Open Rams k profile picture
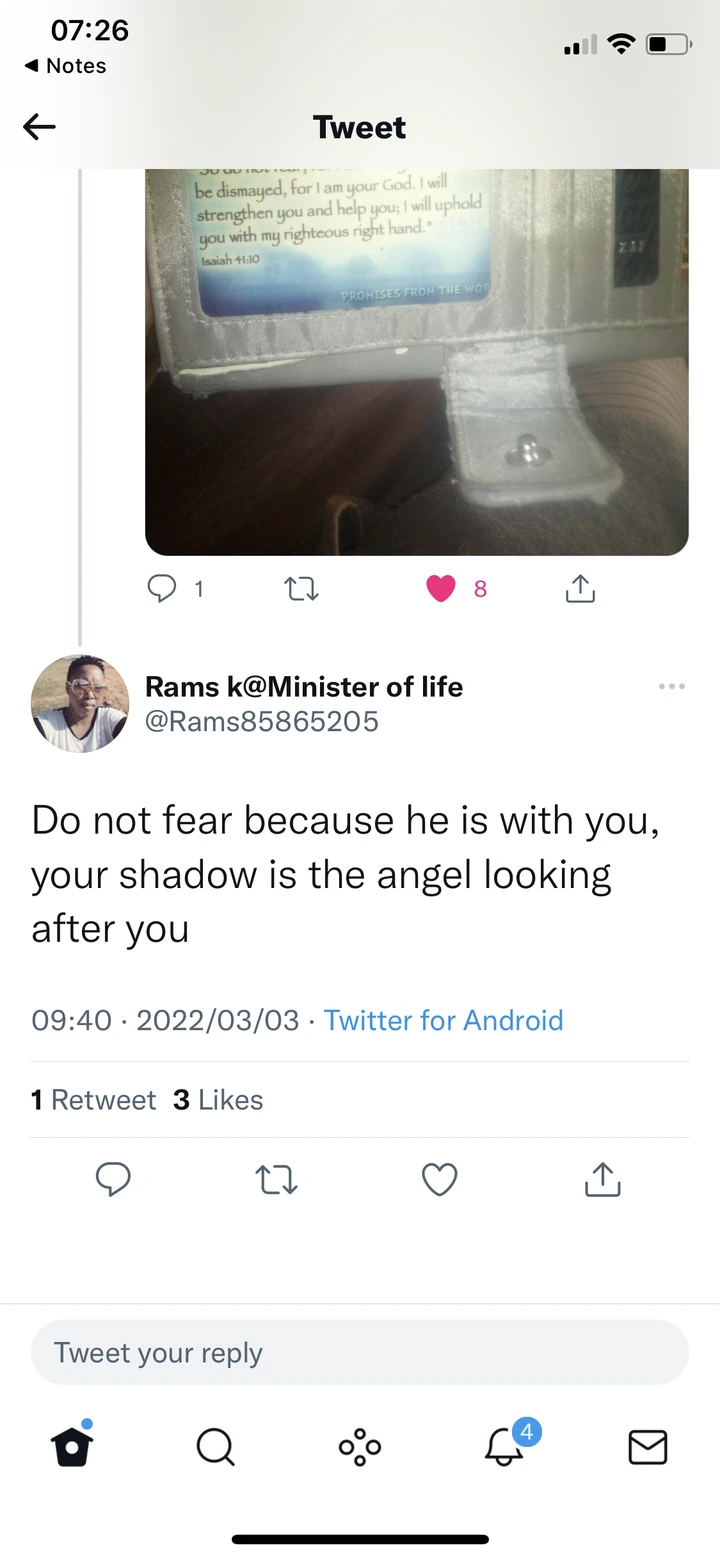This screenshot has height=1559, width=720. (80, 703)
